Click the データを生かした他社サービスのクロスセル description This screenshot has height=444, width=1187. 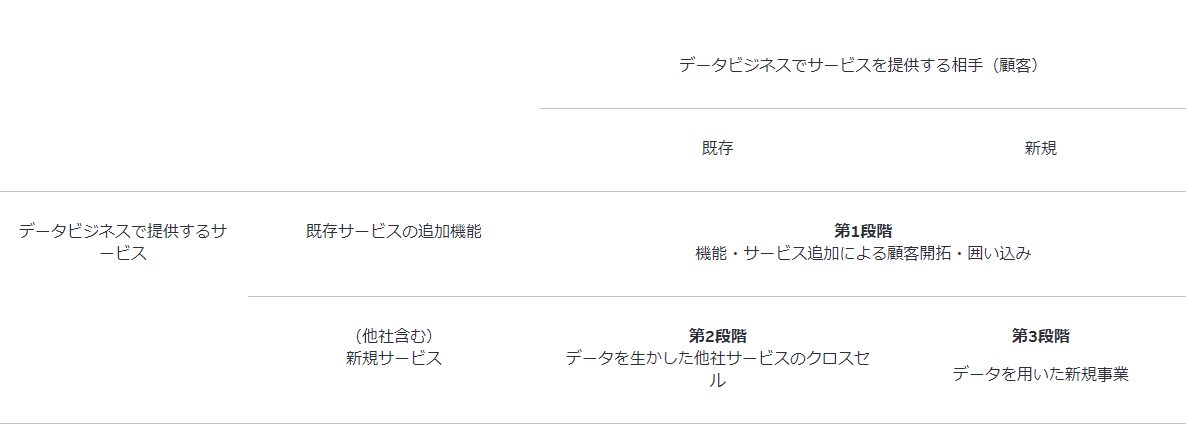(x=717, y=358)
